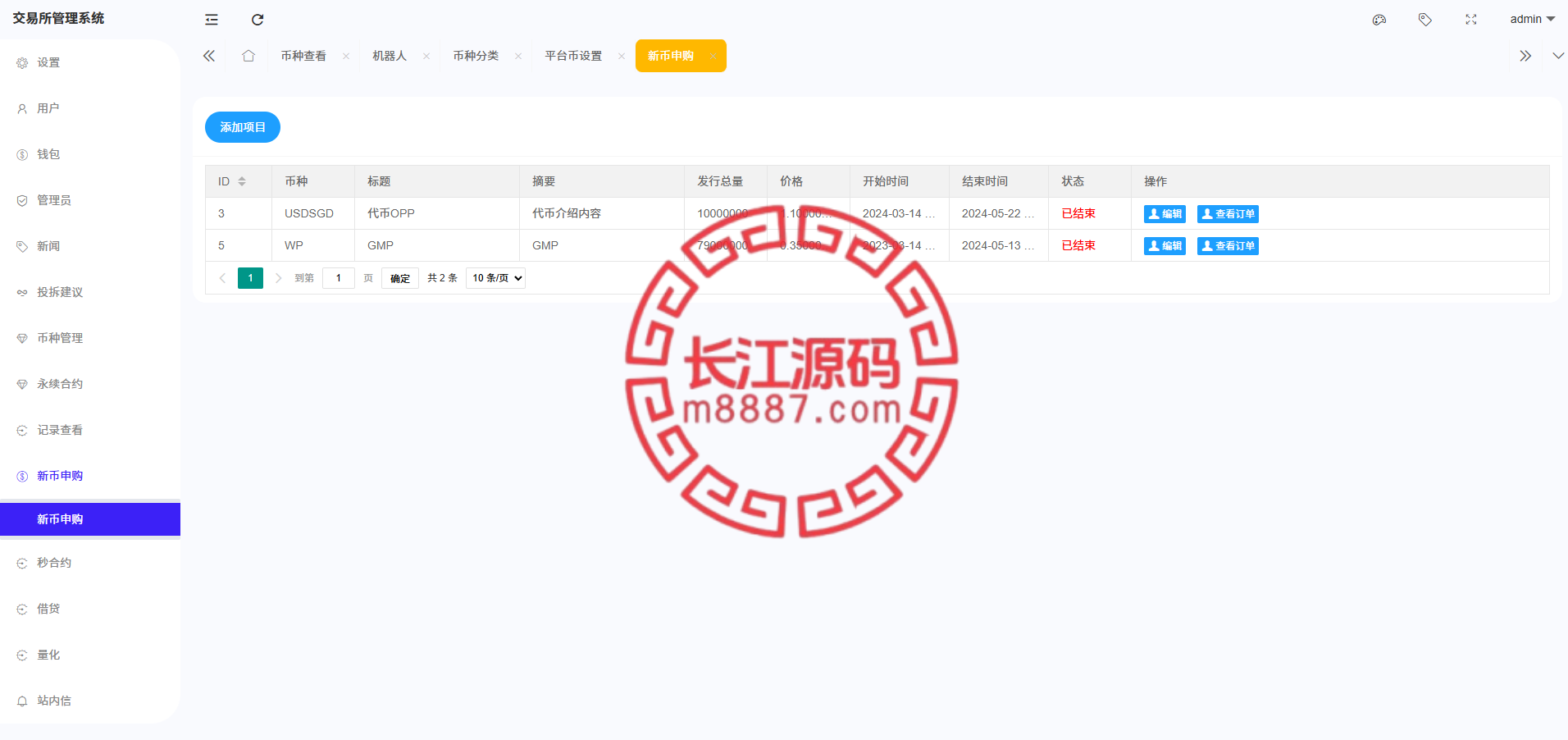This screenshot has height=740, width=1568.
Task: View orders for WP row
Action: (1228, 246)
